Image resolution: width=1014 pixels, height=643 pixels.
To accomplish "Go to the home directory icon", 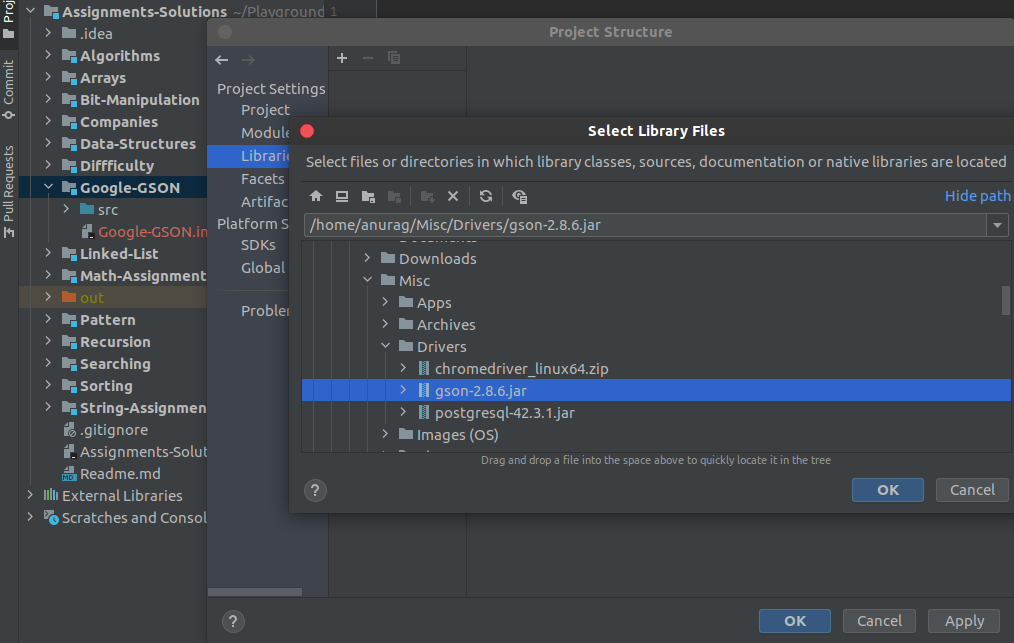I will [316, 197].
